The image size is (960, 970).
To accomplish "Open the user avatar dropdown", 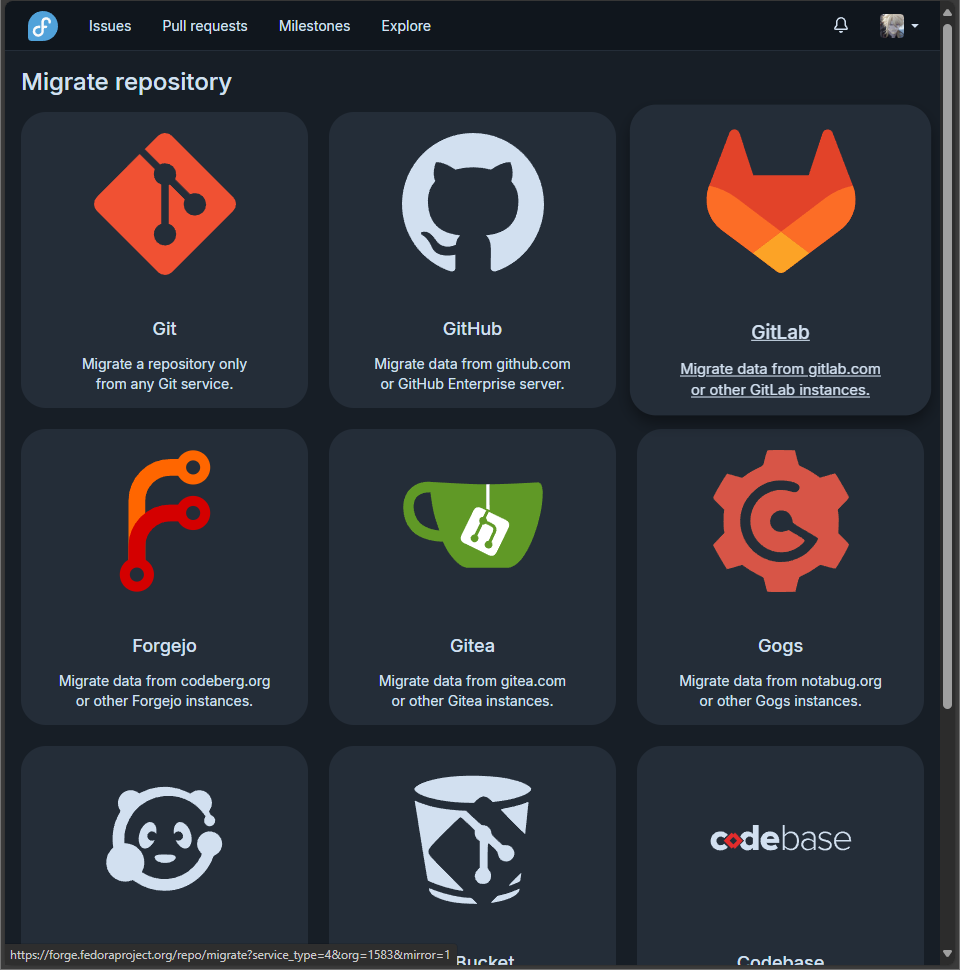I will click(x=890, y=25).
